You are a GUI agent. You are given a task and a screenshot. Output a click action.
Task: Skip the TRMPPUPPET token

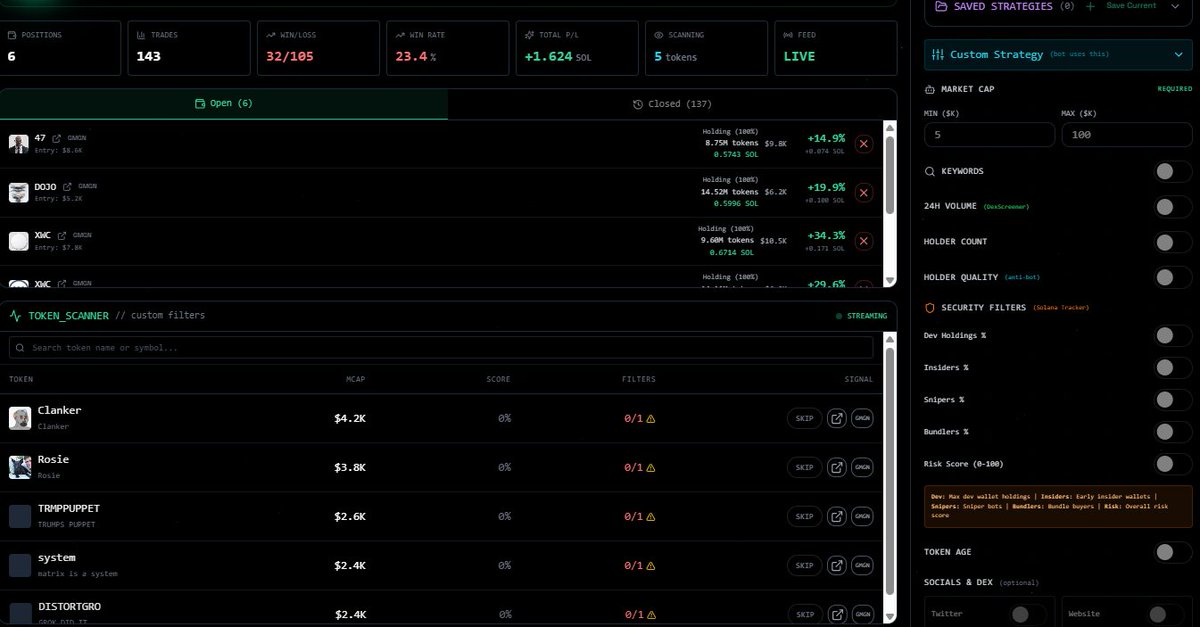click(x=805, y=516)
